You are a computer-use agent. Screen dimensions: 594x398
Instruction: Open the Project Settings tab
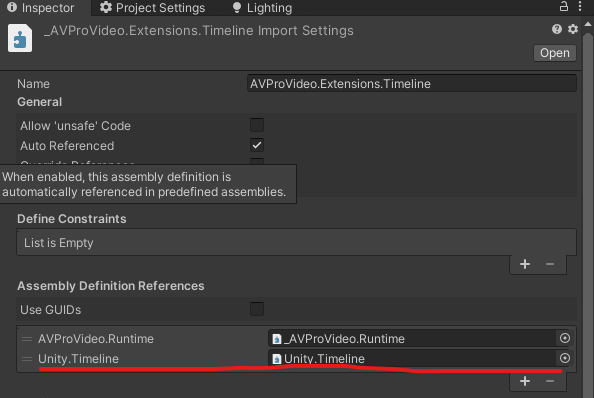pos(152,8)
